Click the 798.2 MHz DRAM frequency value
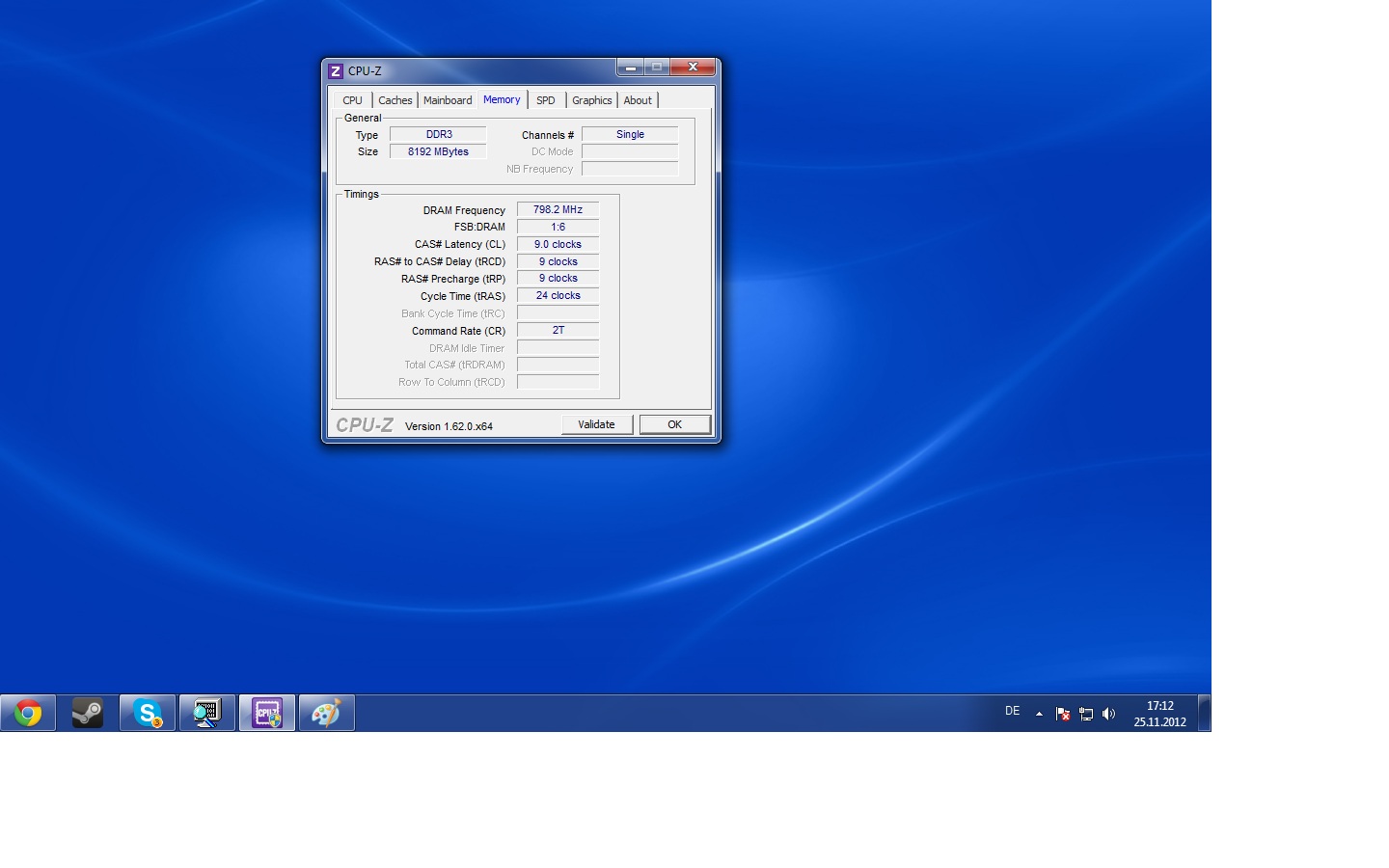Image resolution: width=1389 pixels, height=868 pixels. point(558,209)
